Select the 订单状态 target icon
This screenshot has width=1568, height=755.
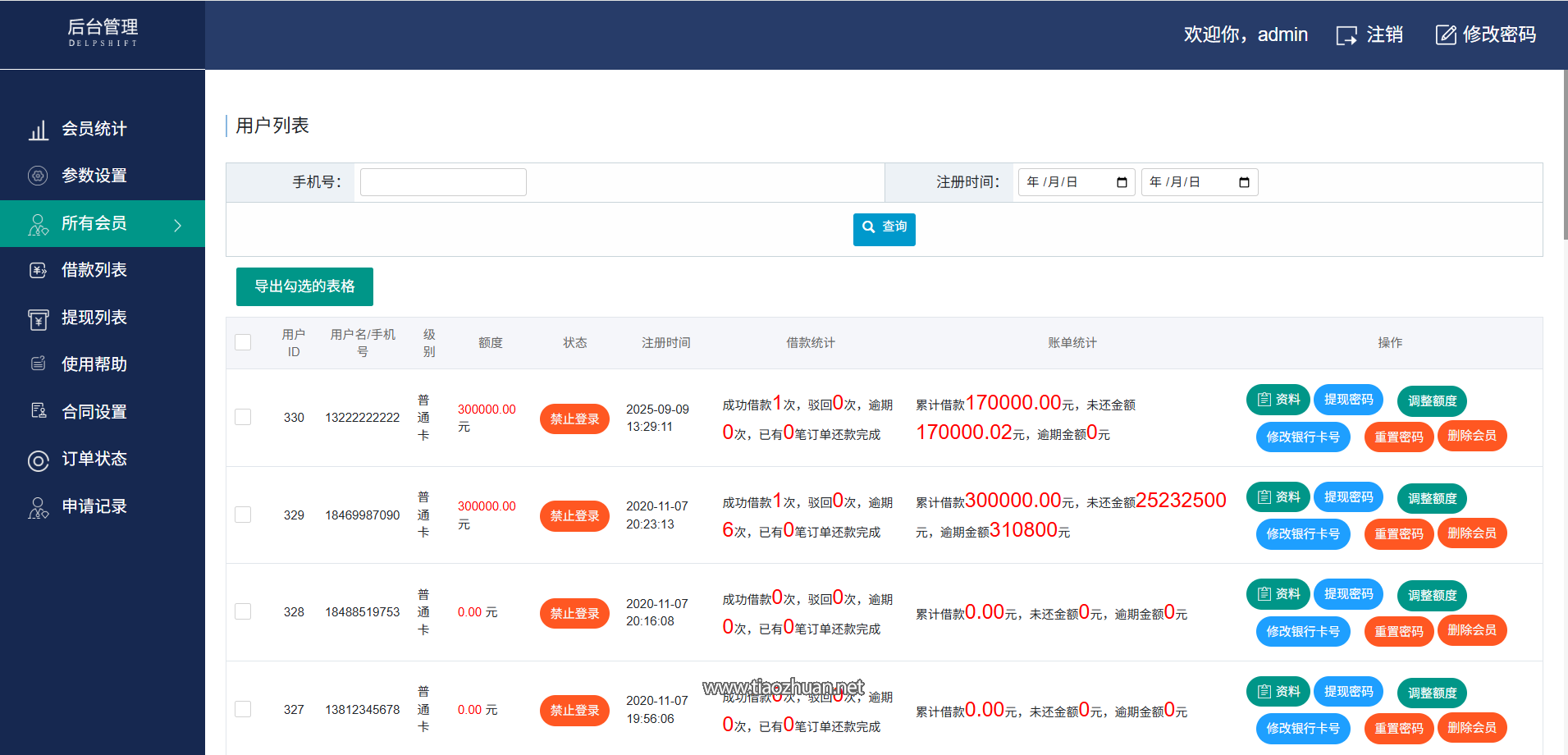(x=38, y=460)
